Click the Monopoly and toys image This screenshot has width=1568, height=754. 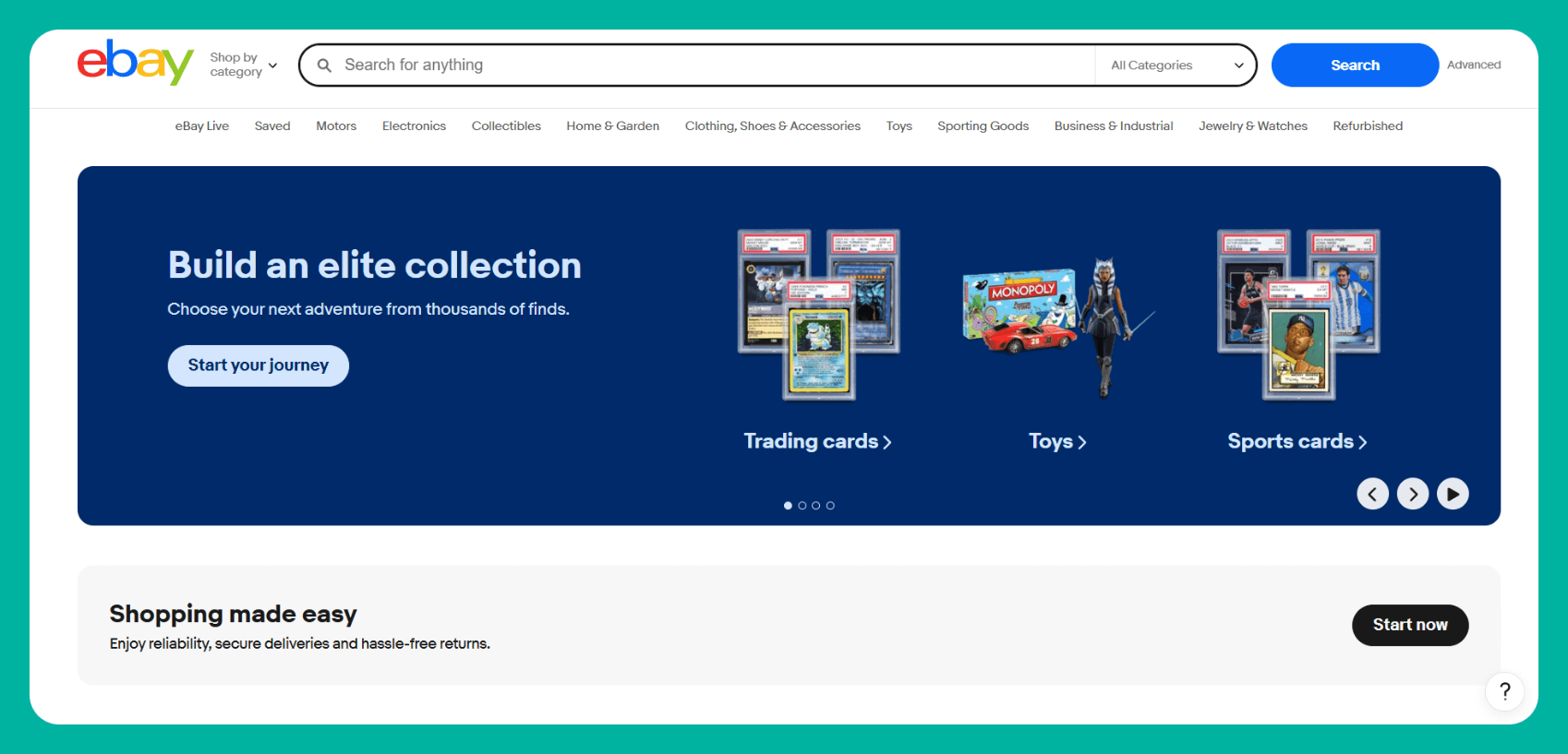(1058, 328)
